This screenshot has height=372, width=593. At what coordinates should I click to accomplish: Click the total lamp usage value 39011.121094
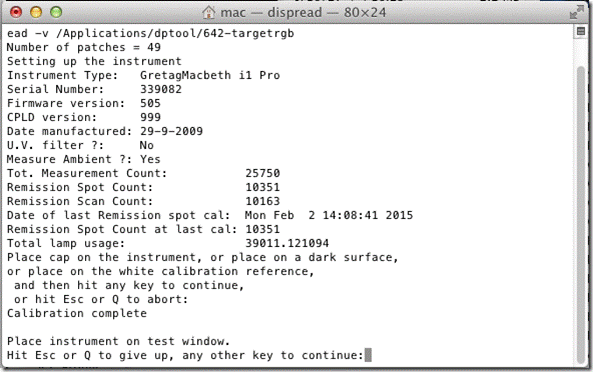287,243
